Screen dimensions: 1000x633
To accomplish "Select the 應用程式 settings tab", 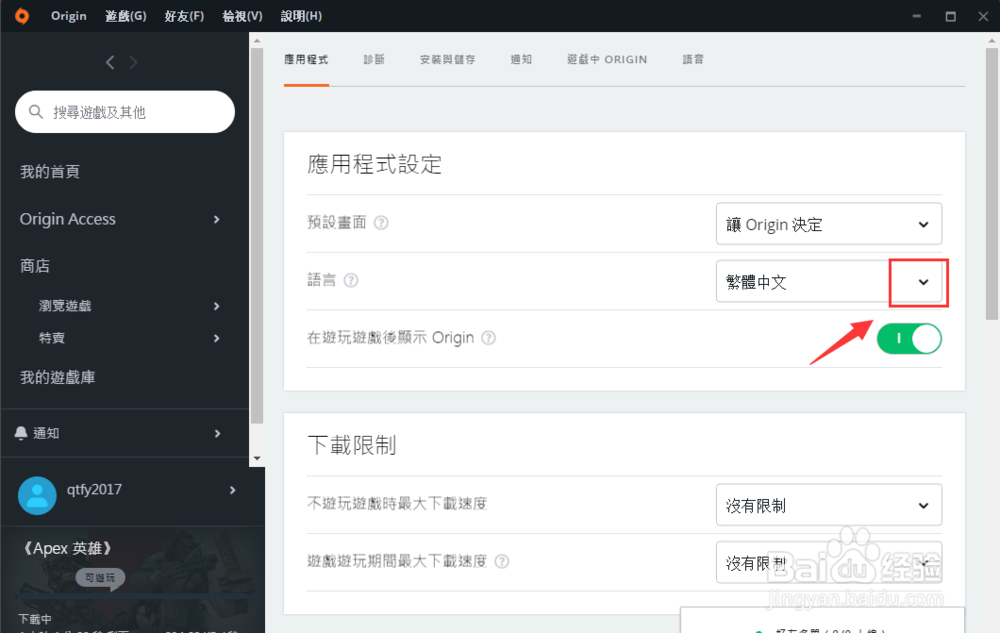I will click(306, 59).
